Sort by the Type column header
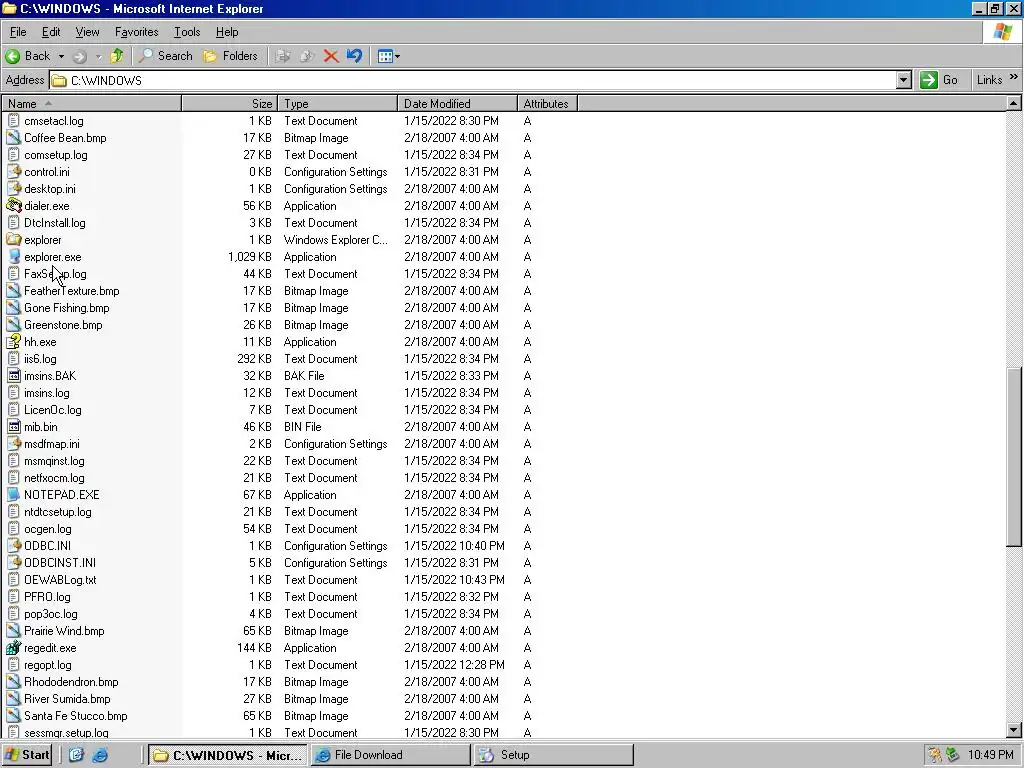1024x768 pixels. tap(338, 104)
